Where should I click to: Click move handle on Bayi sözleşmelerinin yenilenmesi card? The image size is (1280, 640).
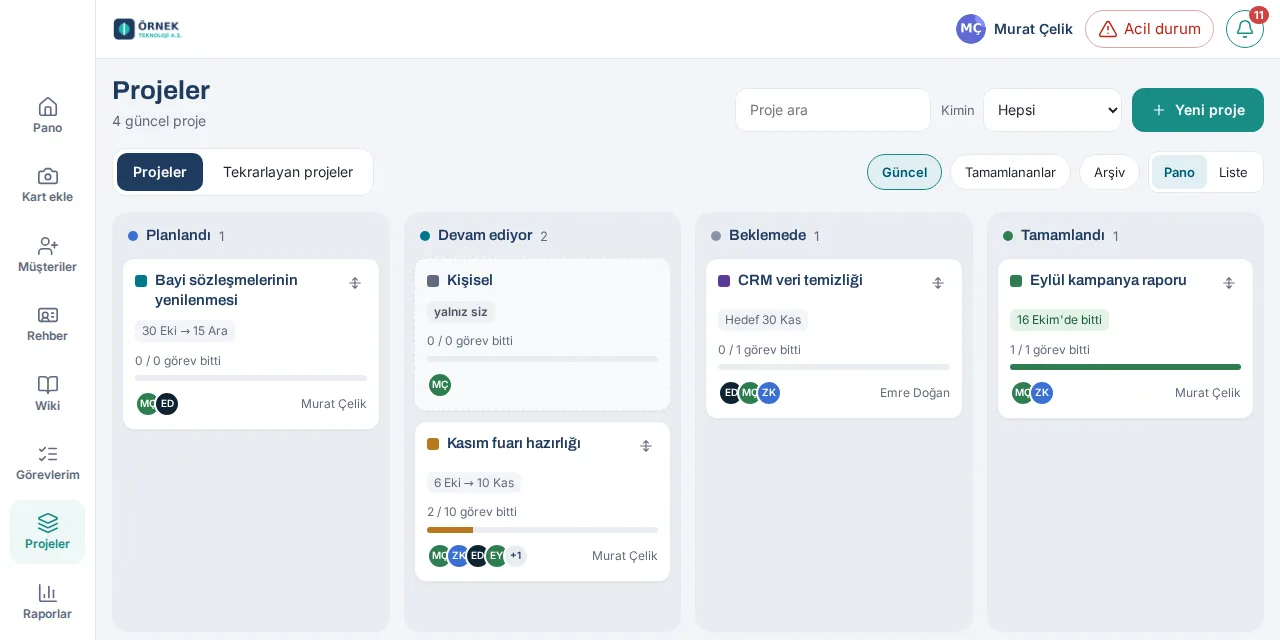point(355,283)
